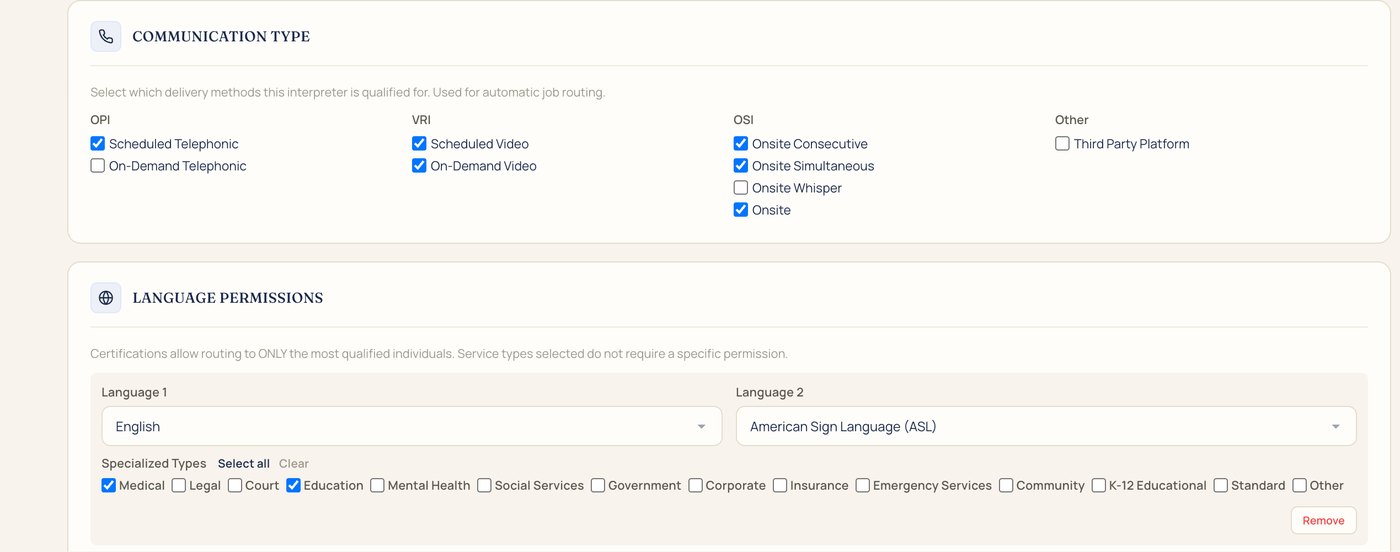Viewport: 1400px width, 552px height.
Task: Check the Legal specialized type
Action: 179,486
